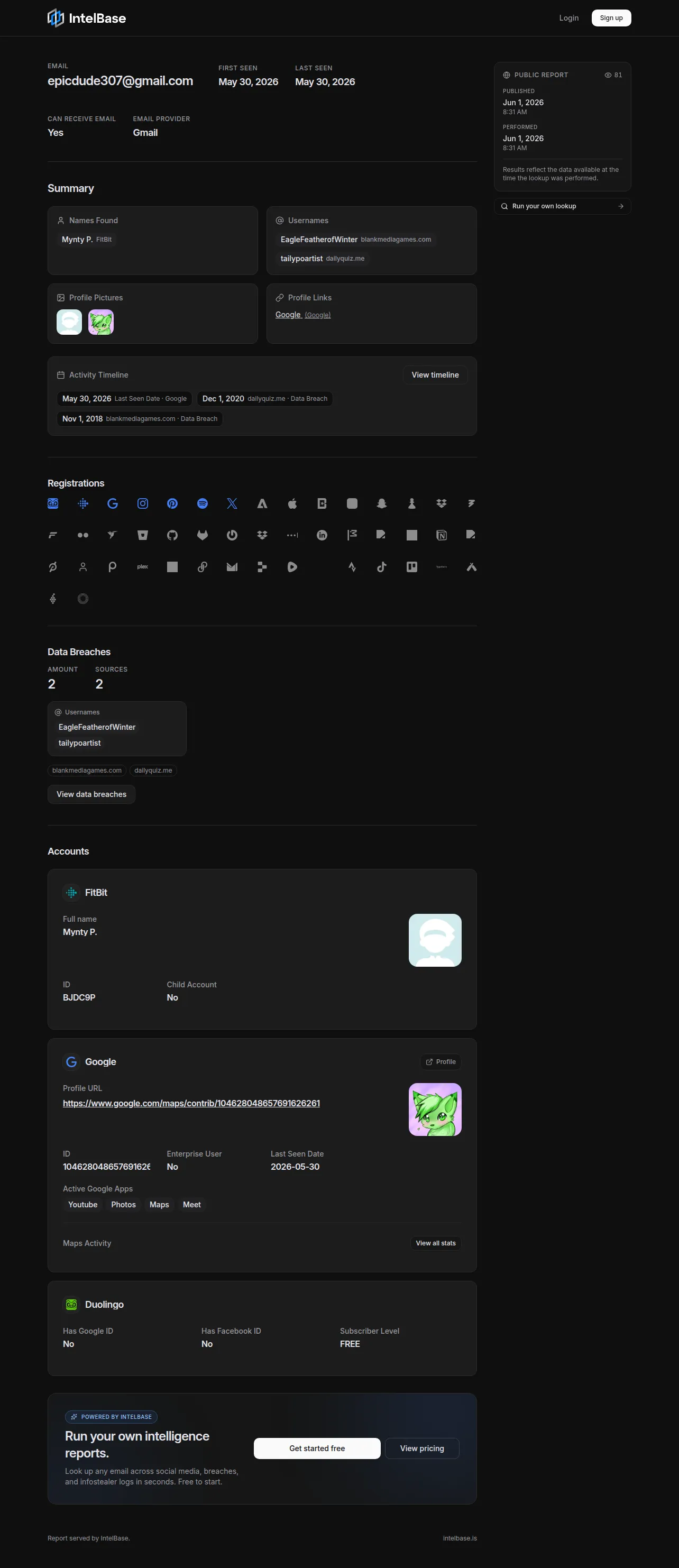
Task: Click the Meet chip in Active Google Apps
Action: pyautogui.click(x=191, y=1205)
